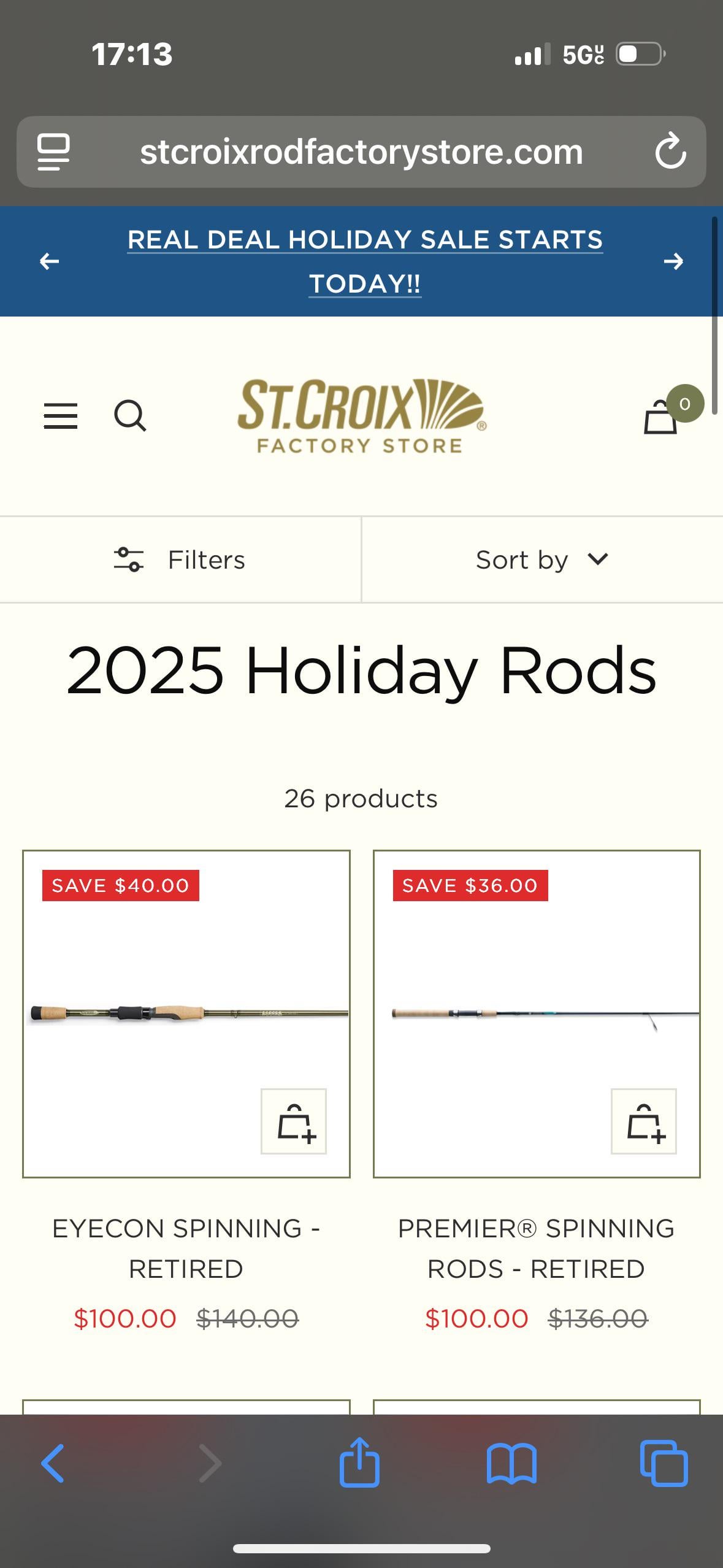Reload the page in Safari
Viewport: 723px width, 1568px height.
(670, 152)
